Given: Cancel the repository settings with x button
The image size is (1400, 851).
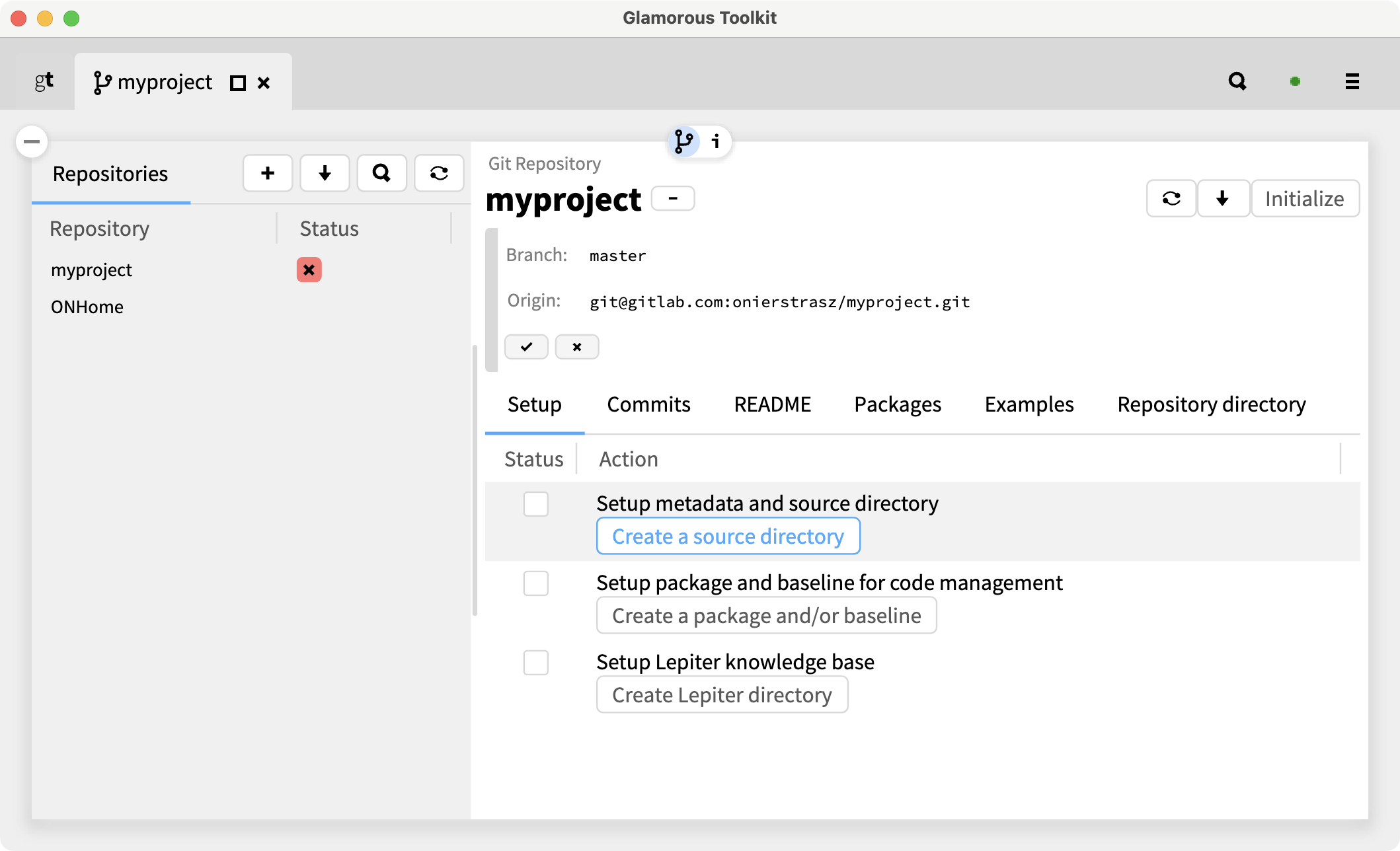Looking at the screenshot, I should [x=577, y=347].
